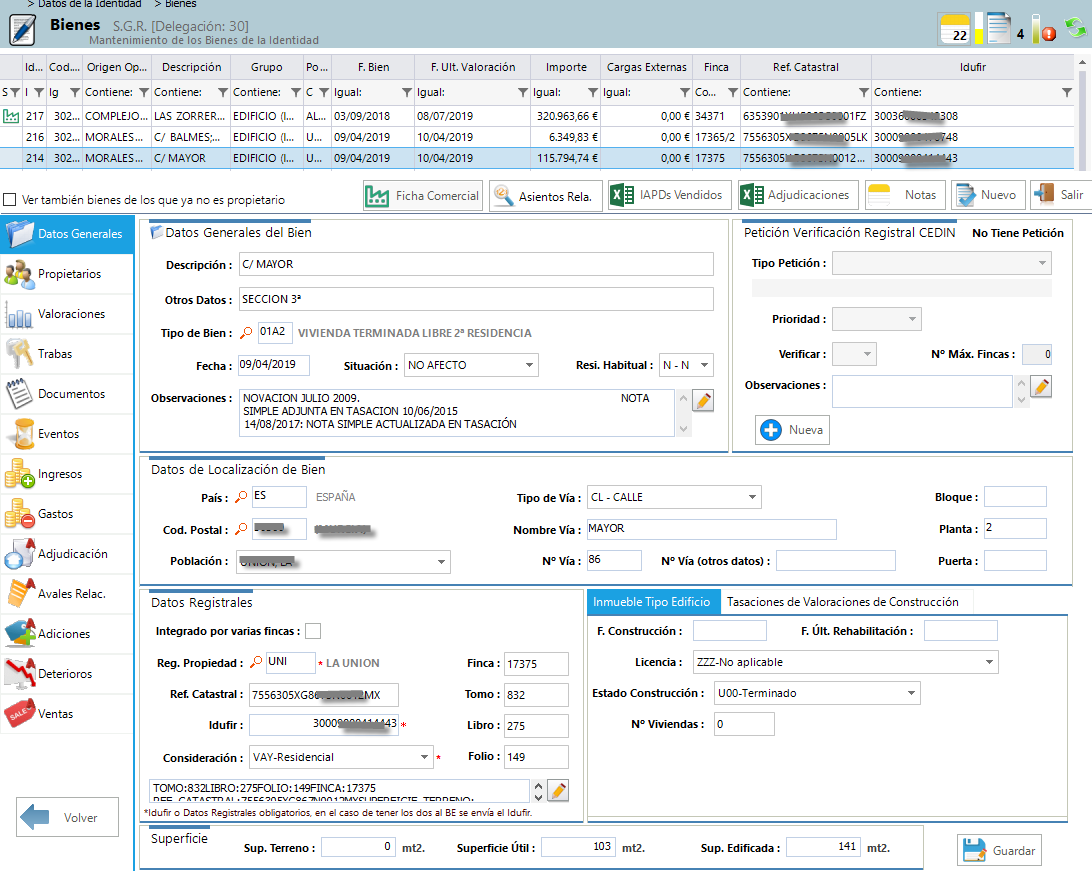Click magnifier lookup next to Reg. Propiedad
This screenshot has width=1092, height=873.
click(256, 662)
